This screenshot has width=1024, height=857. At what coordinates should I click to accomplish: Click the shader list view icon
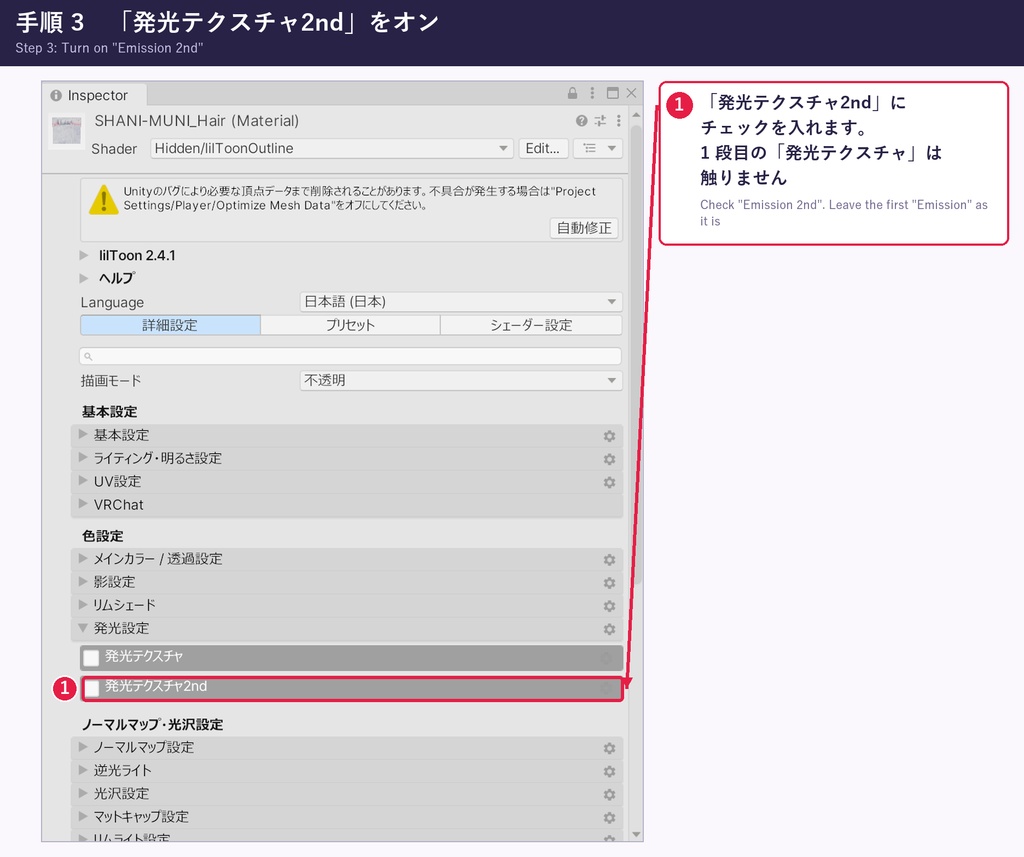590,148
